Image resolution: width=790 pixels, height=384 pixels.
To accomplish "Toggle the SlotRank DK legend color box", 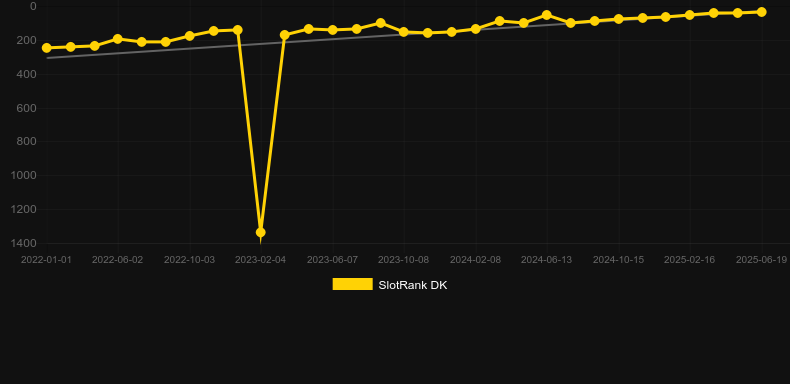I will [x=353, y=284].
